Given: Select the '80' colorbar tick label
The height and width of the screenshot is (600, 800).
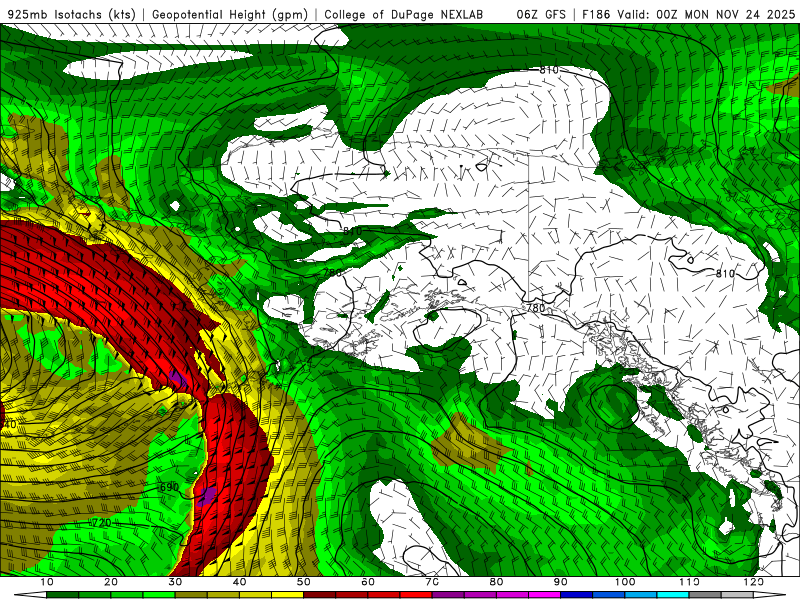Looking at the screenshot, I should point(496,582).
